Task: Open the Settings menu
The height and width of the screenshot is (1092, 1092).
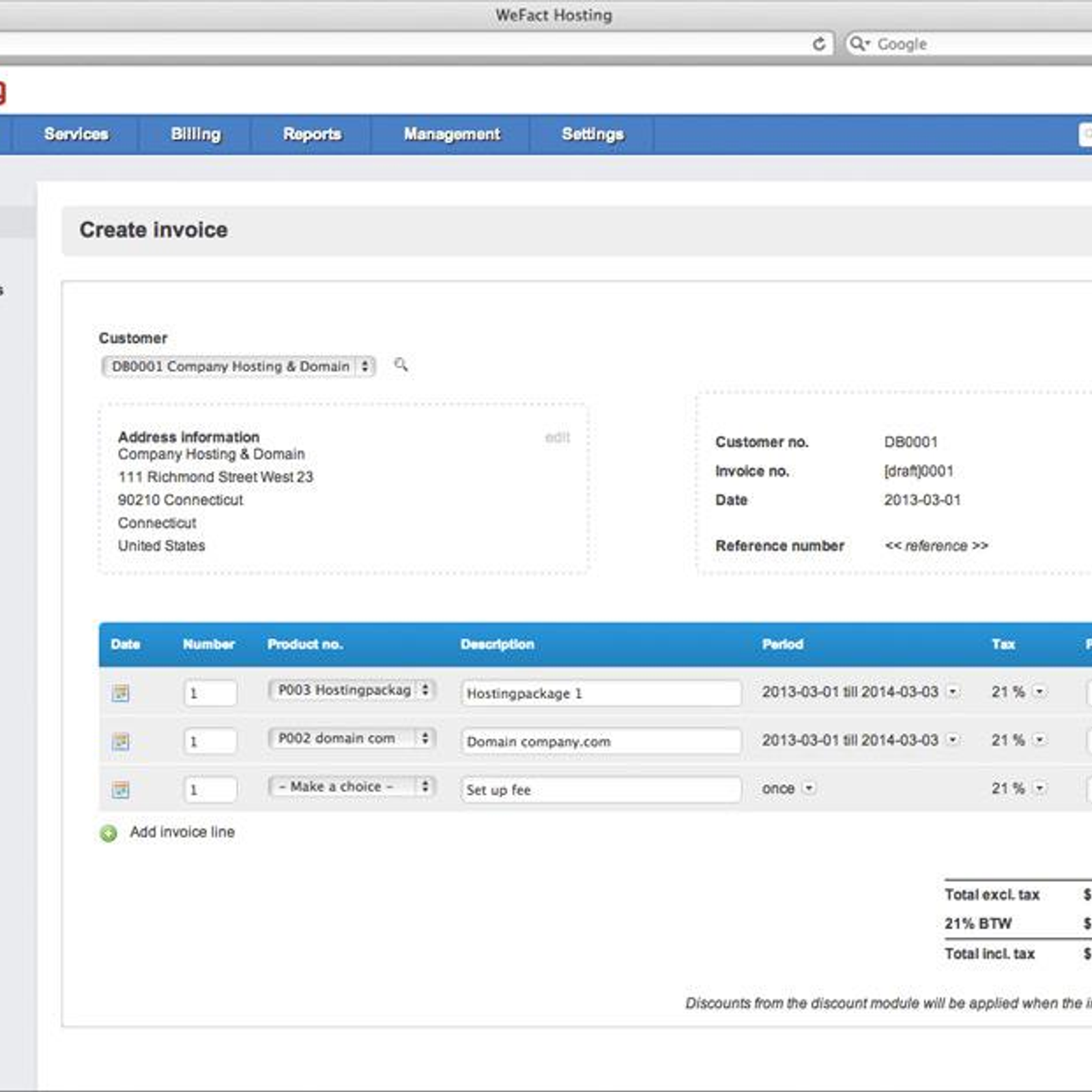Action: click(592, 134)
